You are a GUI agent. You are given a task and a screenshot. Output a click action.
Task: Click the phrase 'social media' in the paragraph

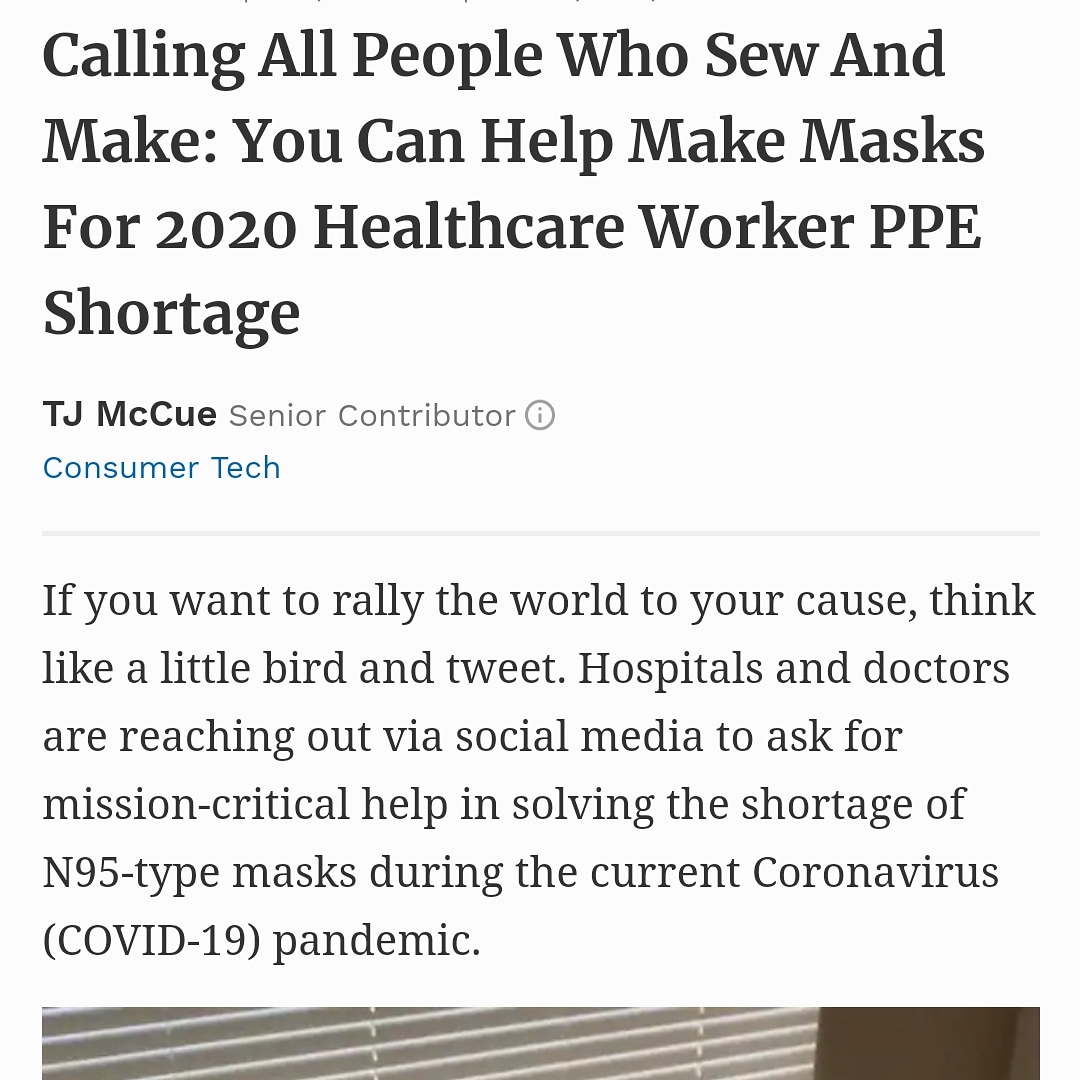coord(580,736)
